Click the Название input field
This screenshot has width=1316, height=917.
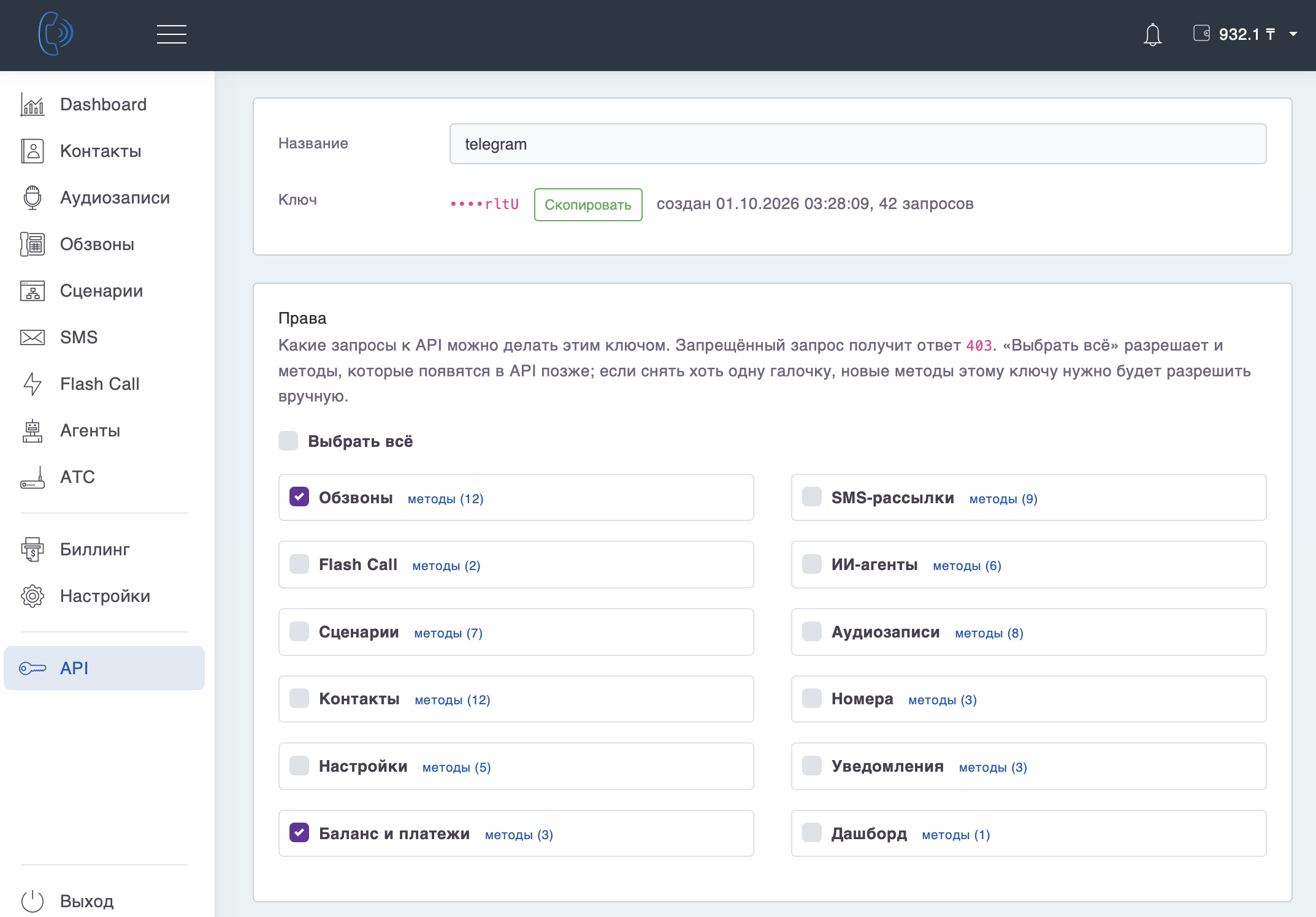click(x=858, y=144)
